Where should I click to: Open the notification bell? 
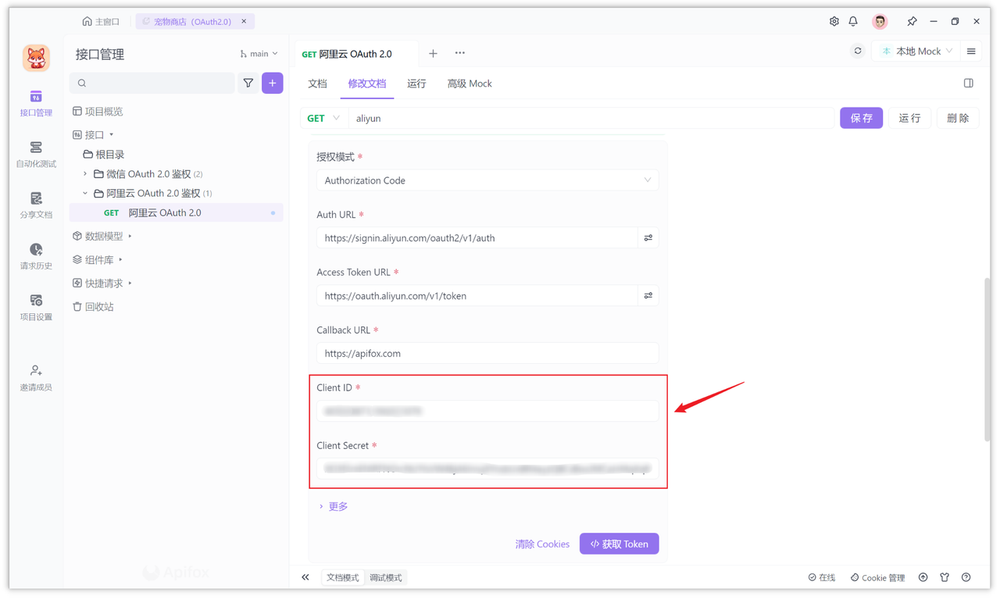(x=854, y=20)
